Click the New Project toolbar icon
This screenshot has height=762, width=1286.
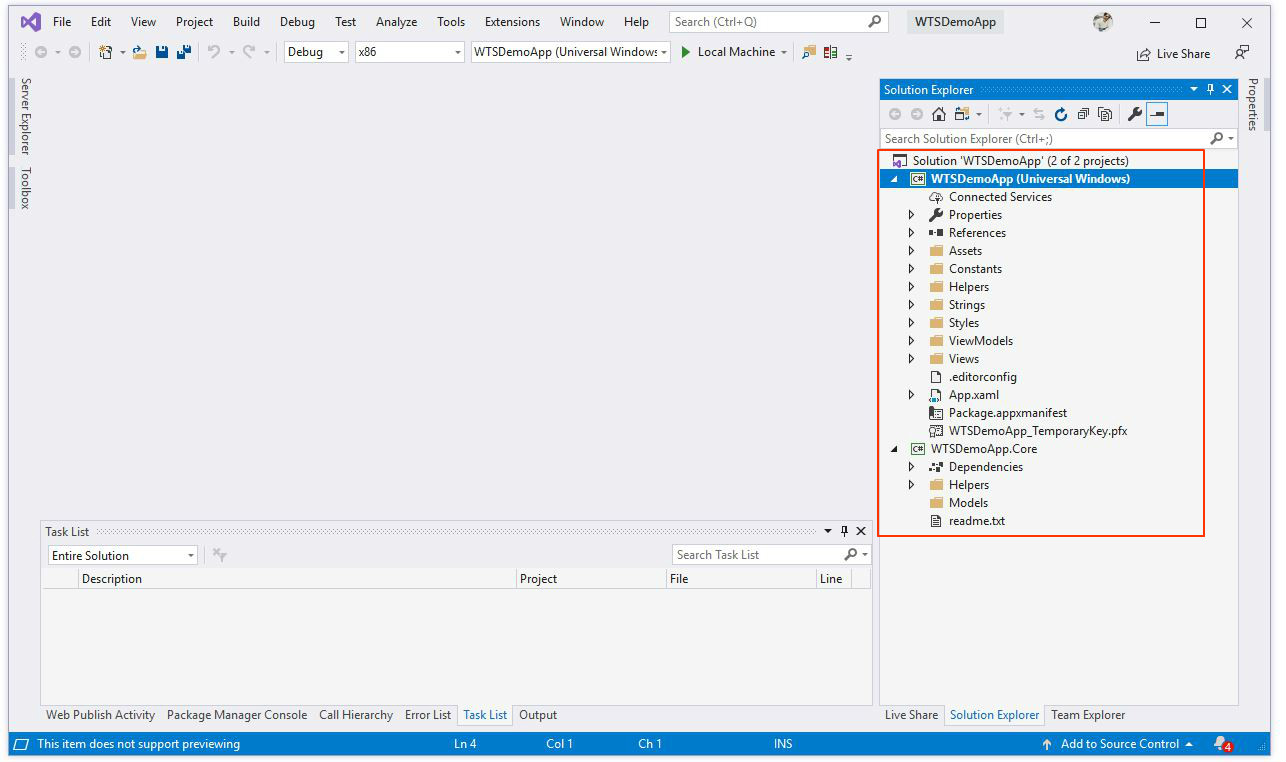pos(105,52)
